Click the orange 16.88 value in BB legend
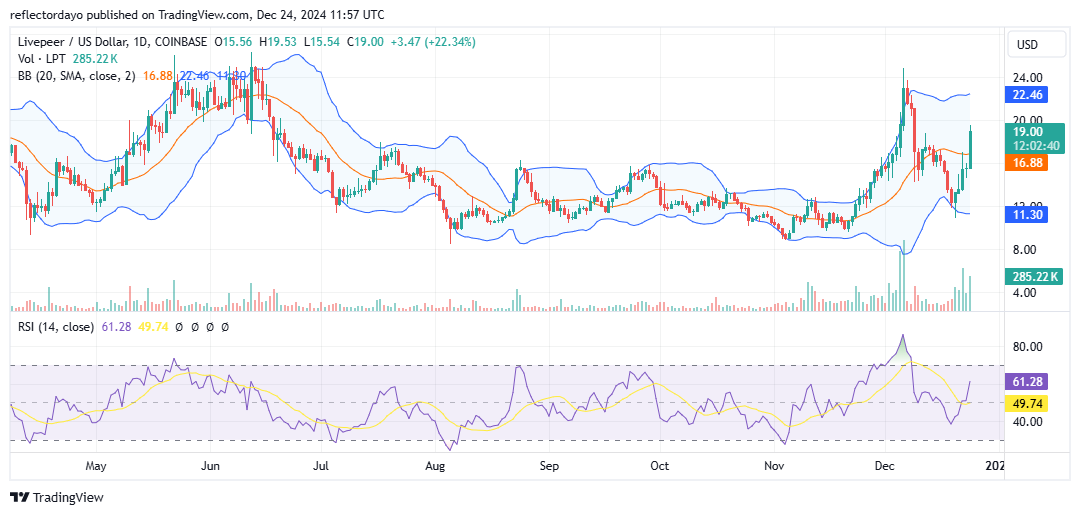The image size is (1080, 515). pyautogui.click(x=156, y=76)
